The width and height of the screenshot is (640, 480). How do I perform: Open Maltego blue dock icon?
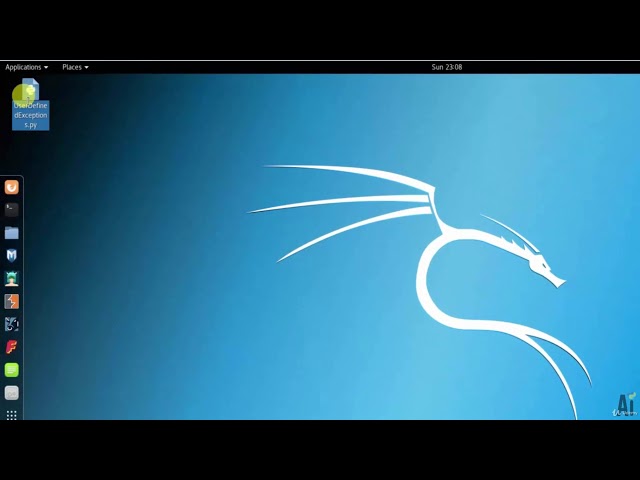pos(11,324)
